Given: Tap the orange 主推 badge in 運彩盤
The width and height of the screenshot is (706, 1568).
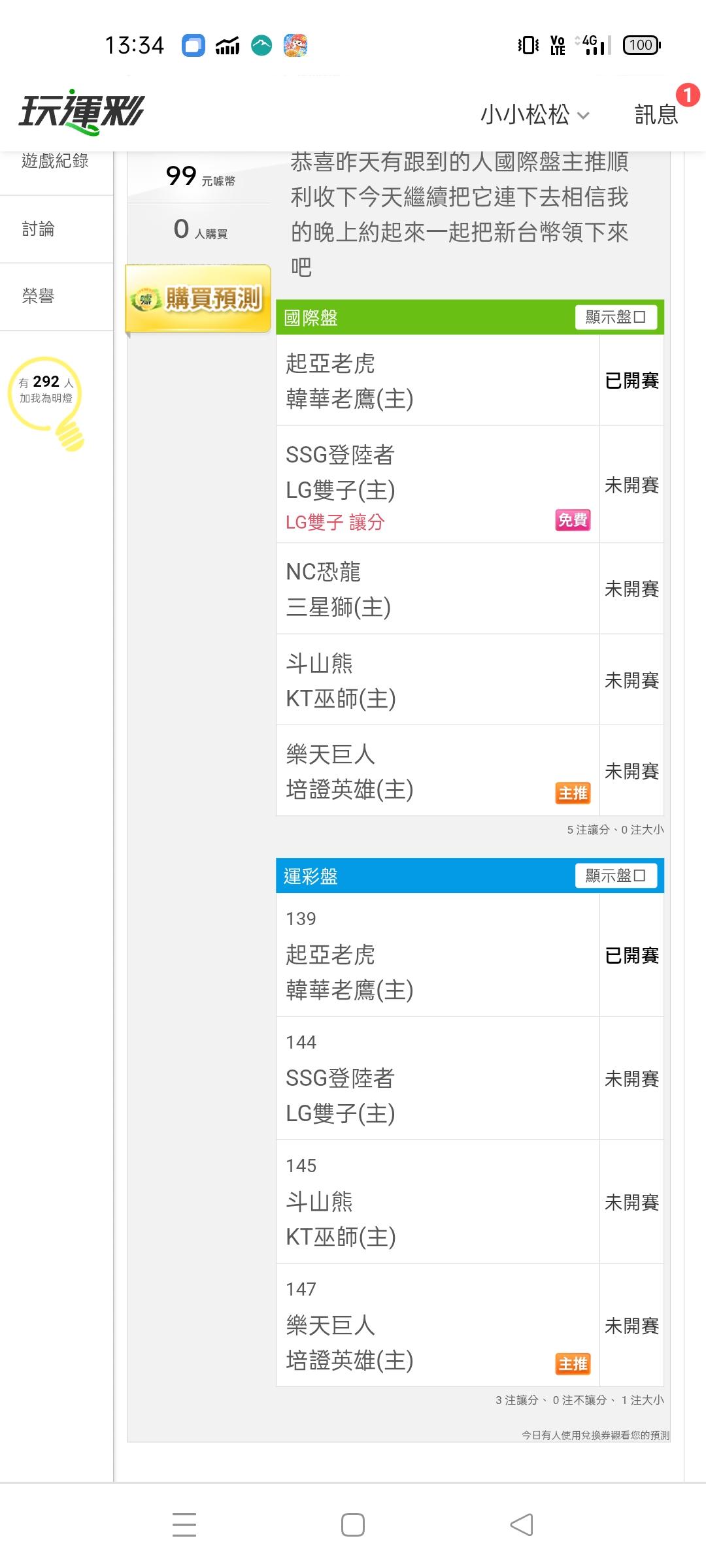Looking at the screenshot, I should pos(573,1364).
